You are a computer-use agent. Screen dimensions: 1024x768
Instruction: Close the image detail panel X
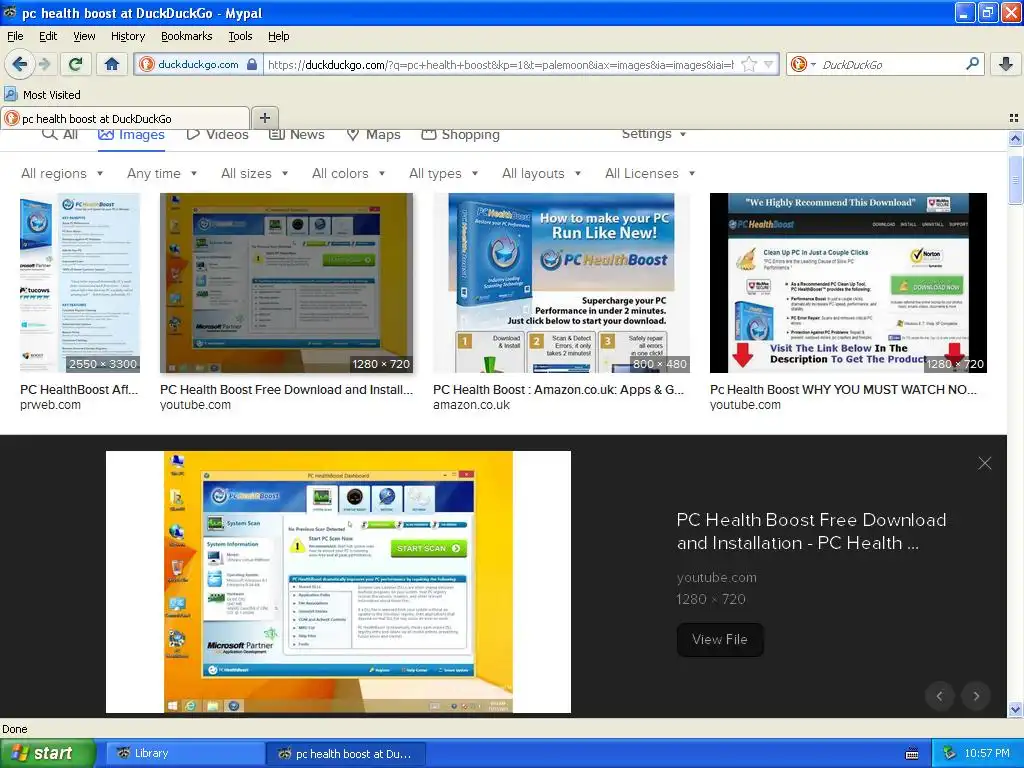pyautogui.click(x=984, y=463)
